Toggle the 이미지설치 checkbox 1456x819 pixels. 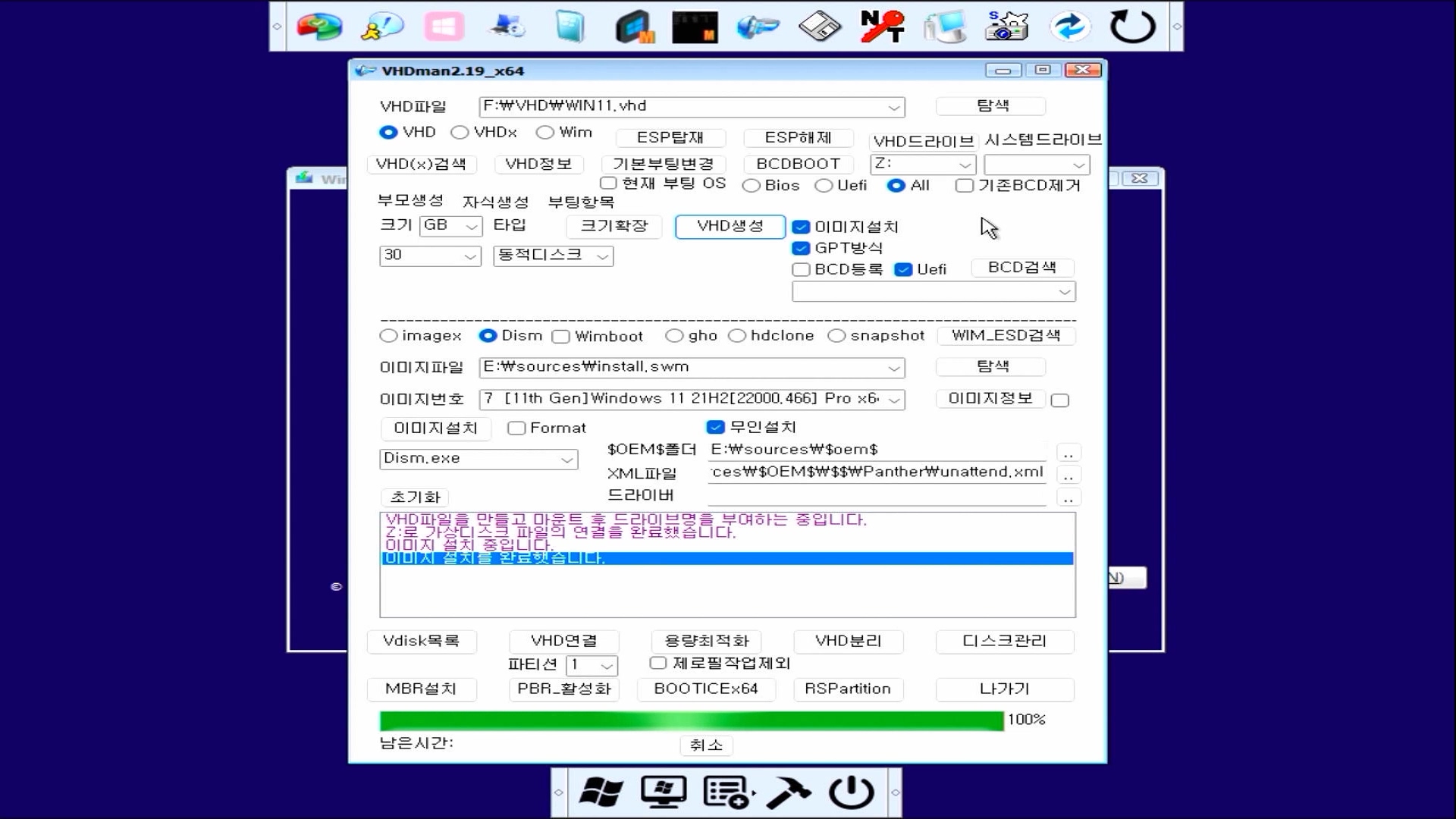801,227
